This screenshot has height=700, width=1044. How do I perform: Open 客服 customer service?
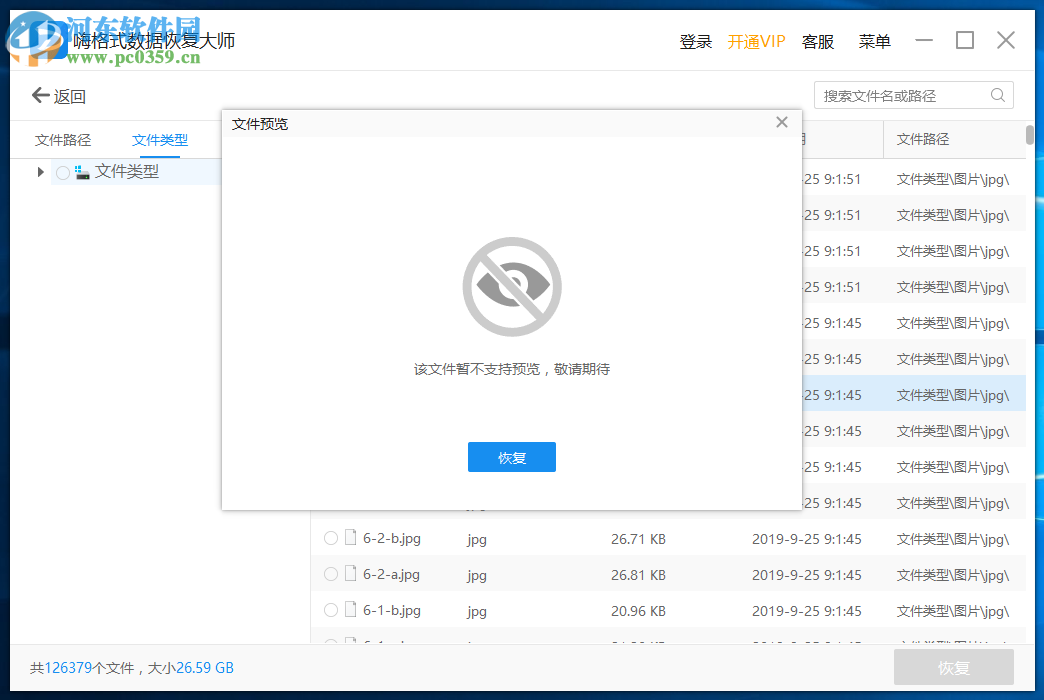(x=817, y=41)
